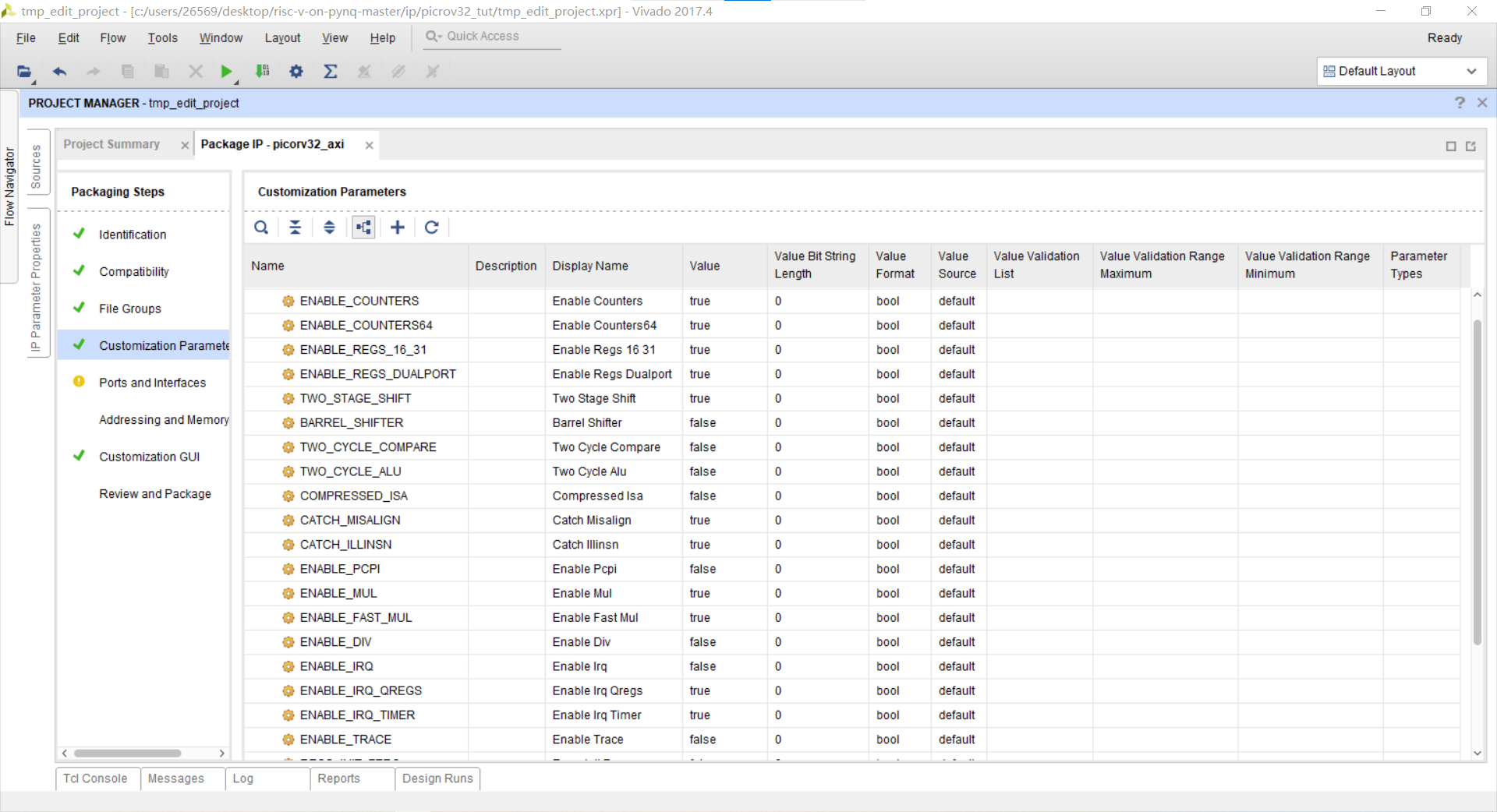Click the vertical scrollbar of parameters table
This screenshot has width=1497, height=812.
coord(1477,483)
